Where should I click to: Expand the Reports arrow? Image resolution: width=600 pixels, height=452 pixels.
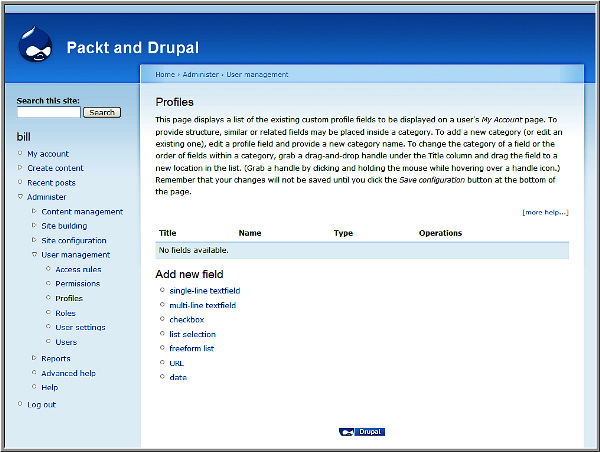click(34, 358)
